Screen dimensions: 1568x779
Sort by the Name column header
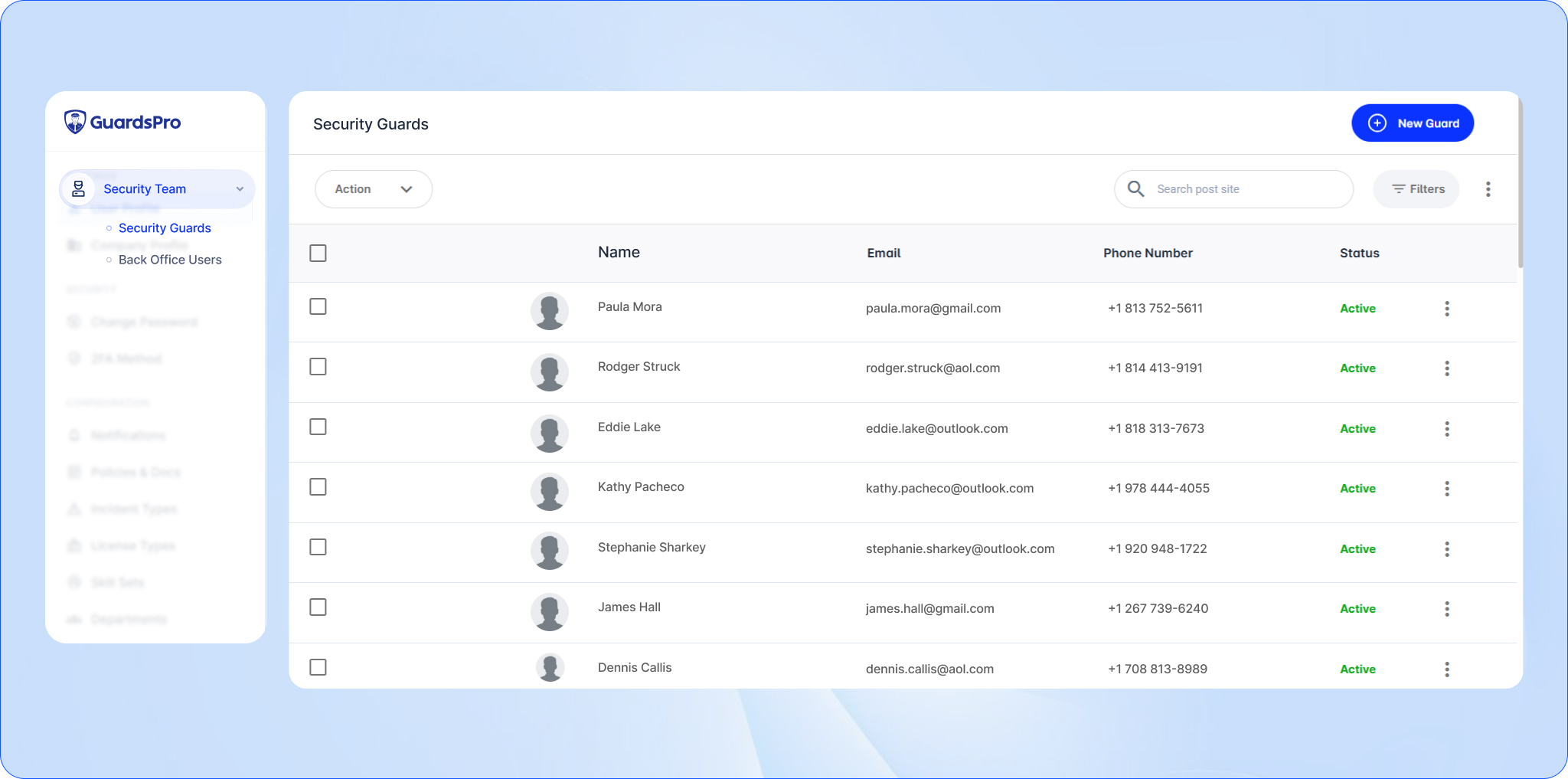[619, 252]
